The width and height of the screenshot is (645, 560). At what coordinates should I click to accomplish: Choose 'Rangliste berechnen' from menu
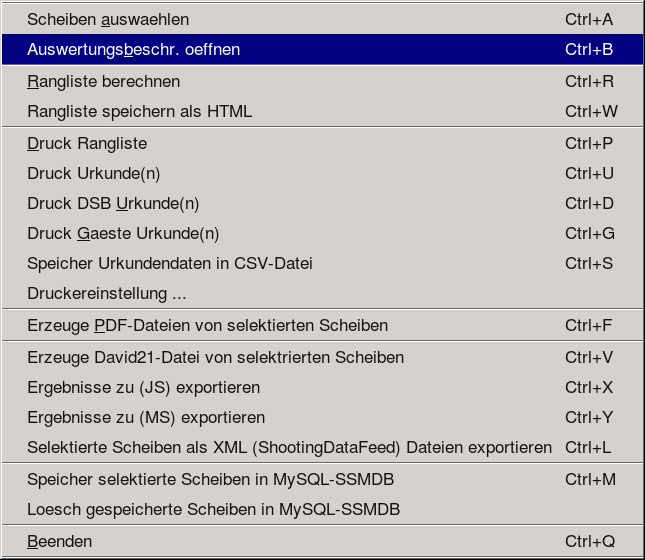[104, 81]
